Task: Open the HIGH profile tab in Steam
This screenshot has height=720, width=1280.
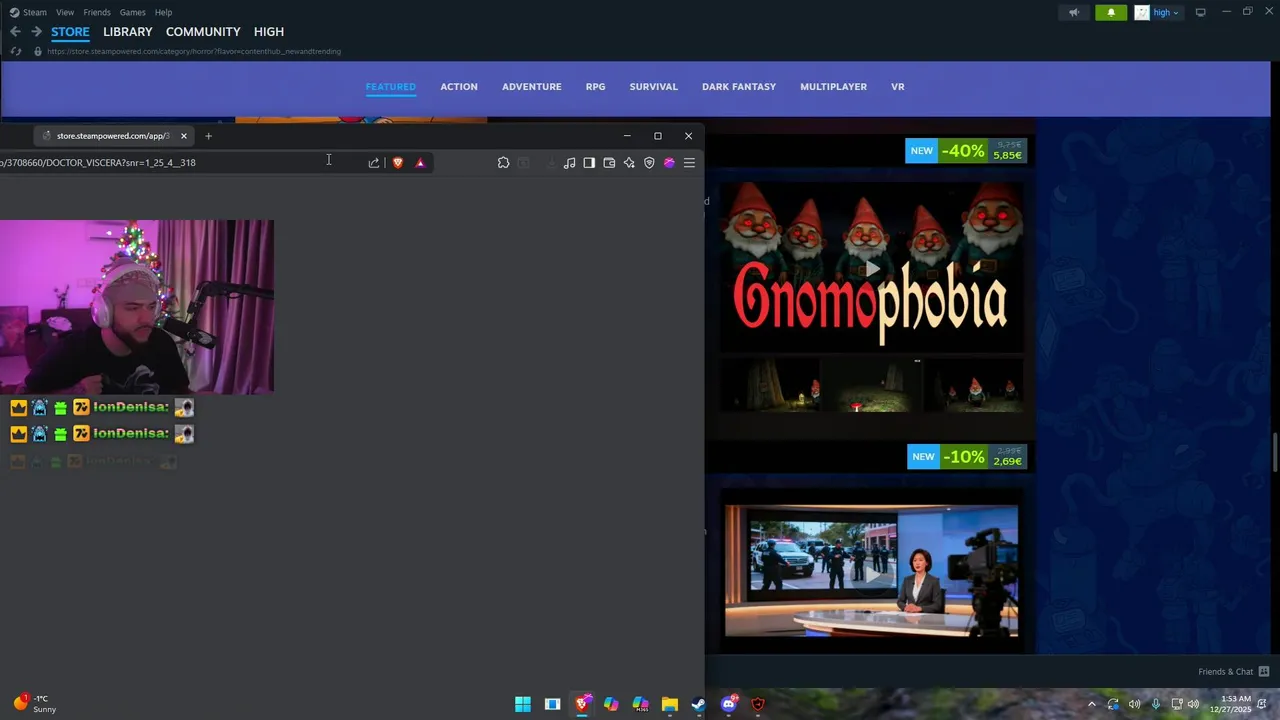Action: [269, 32]
